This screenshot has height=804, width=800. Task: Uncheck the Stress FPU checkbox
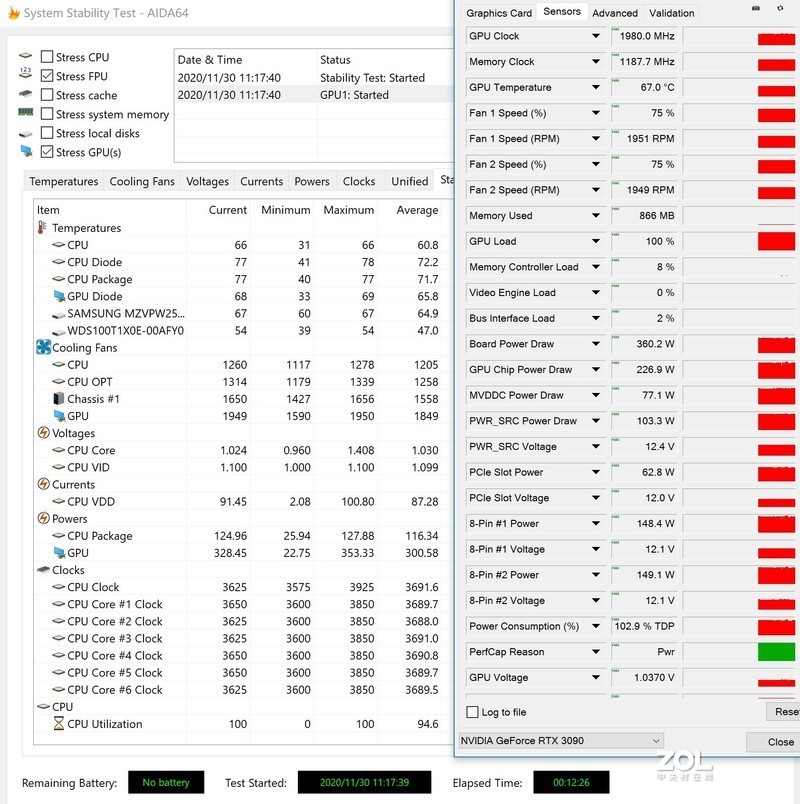(47, 75)
